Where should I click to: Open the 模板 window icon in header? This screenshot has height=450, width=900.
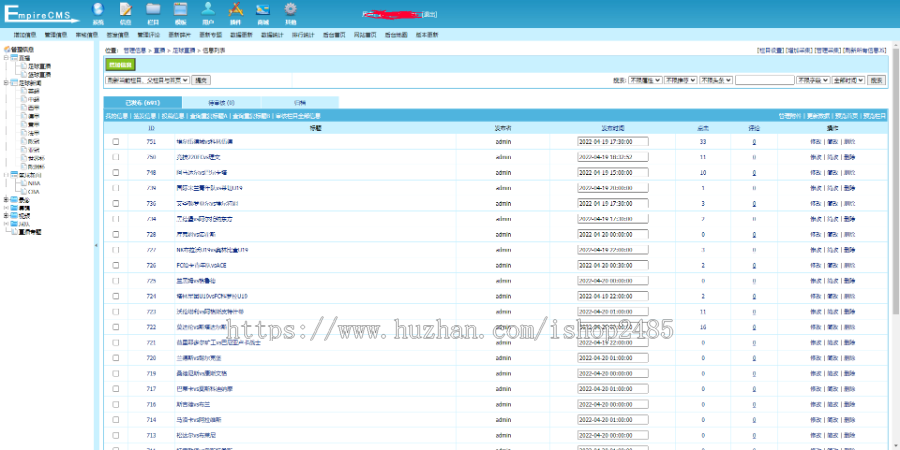[x=180, y=9]
